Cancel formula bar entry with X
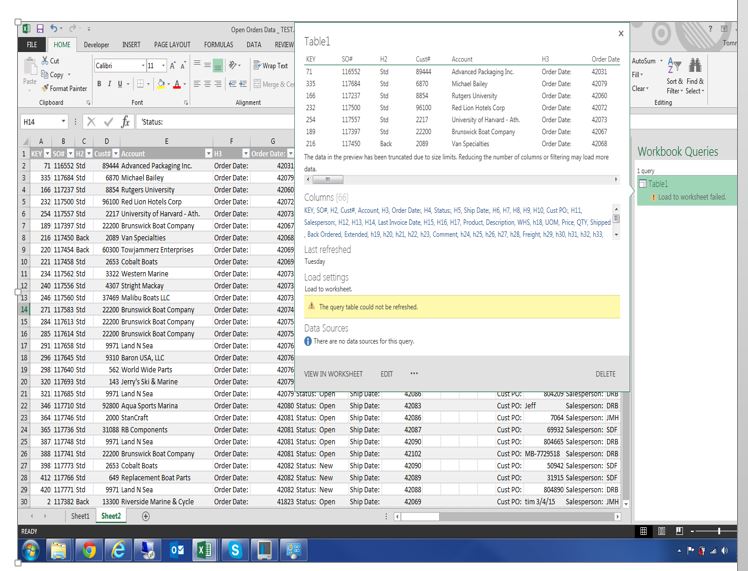 click(x=91, y=122)
